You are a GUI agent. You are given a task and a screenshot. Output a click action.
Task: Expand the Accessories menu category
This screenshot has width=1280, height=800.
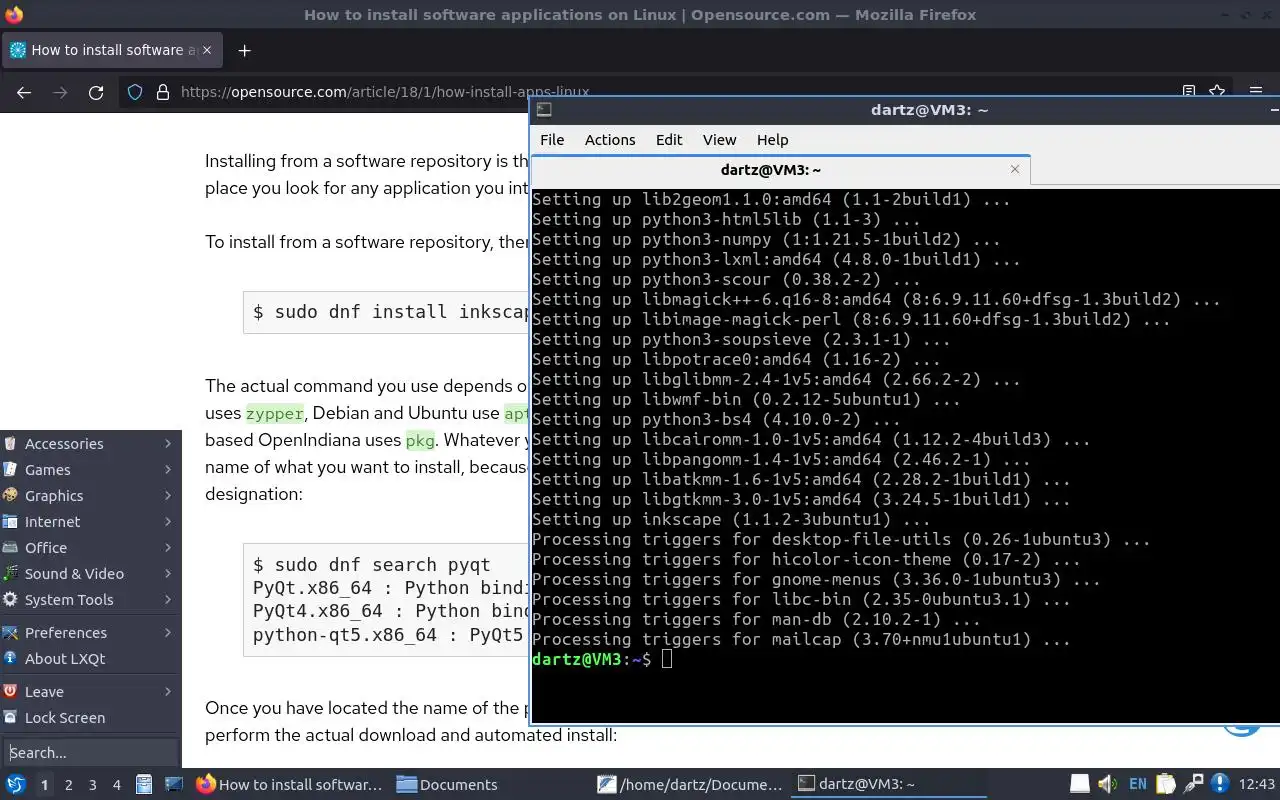click(90, 444)
